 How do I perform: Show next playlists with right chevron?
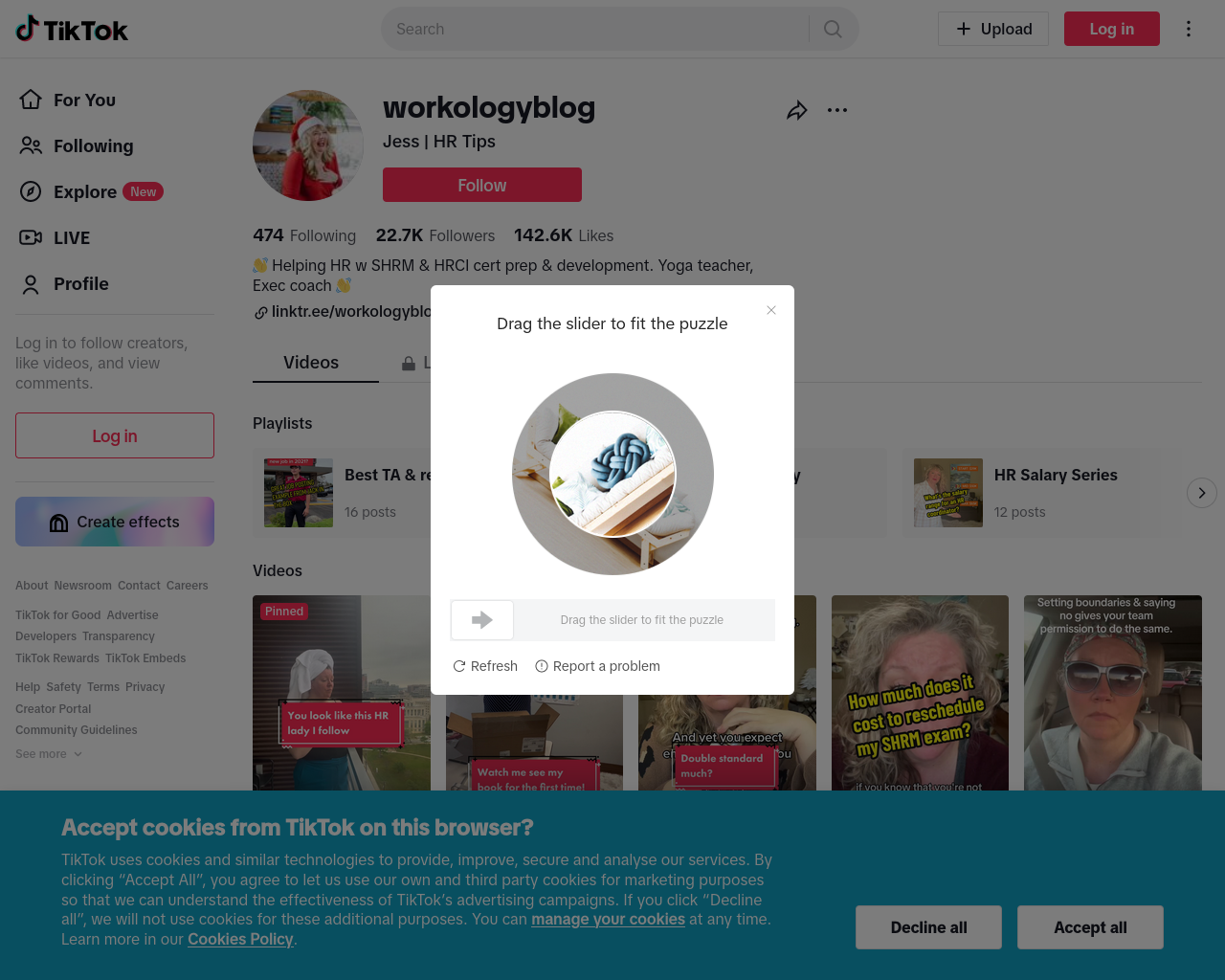coord(1202,493)
